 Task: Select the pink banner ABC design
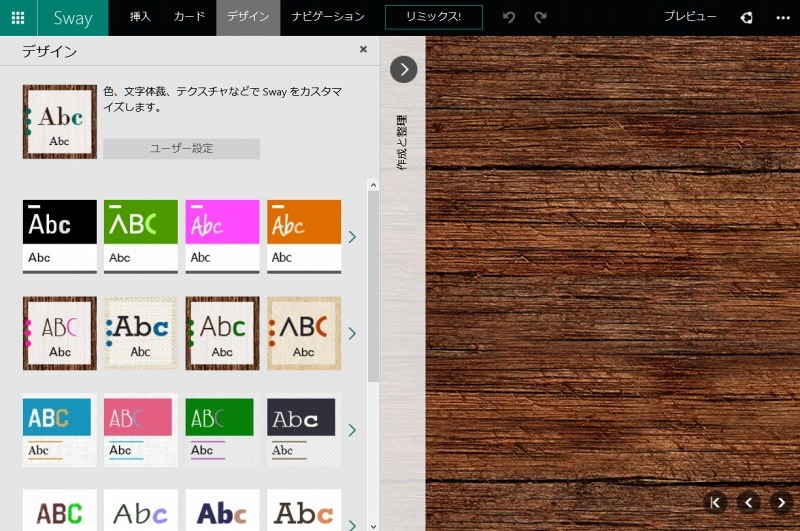click(141, 430)
